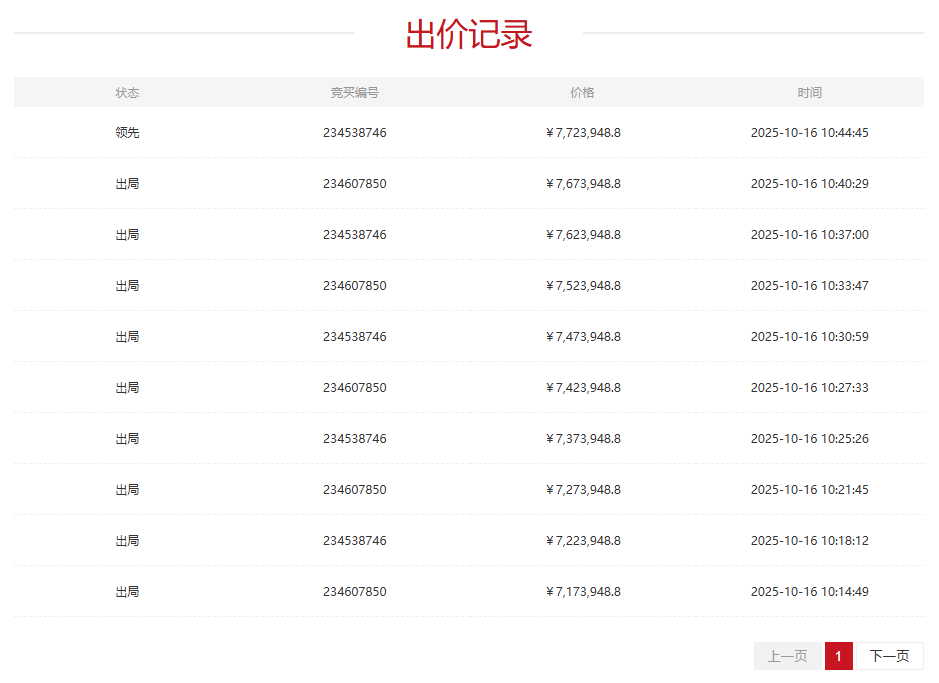The image size is (939, 683).
Task: Open the 下一页 pagination button
Action: click(888, 656)
